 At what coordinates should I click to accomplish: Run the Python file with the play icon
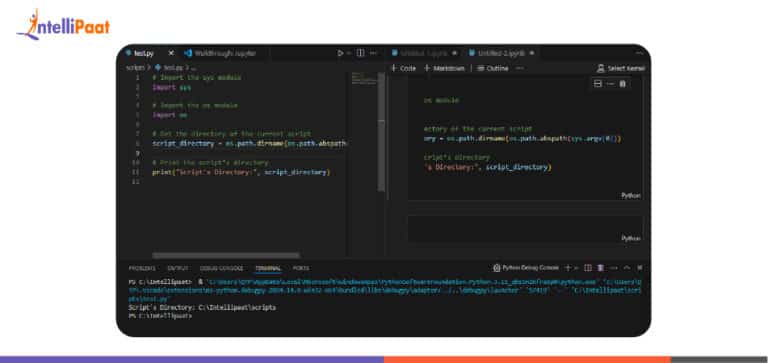(x=340, y=53)
